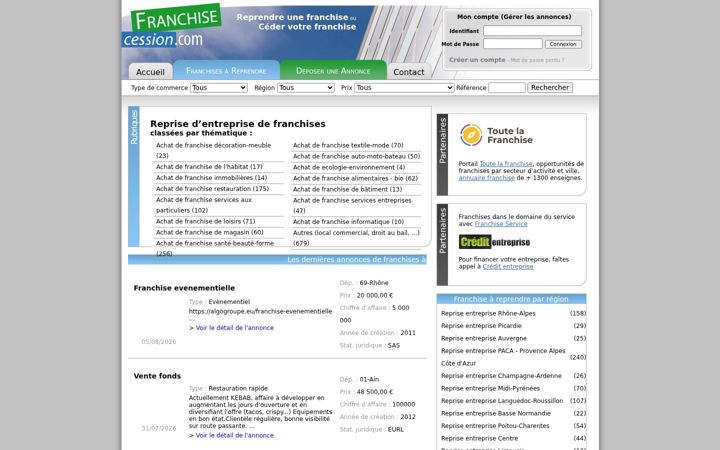Open the Franchise evenementielle listing title
The width and height of the screenshot is (720, 450).
pos(184,288)
